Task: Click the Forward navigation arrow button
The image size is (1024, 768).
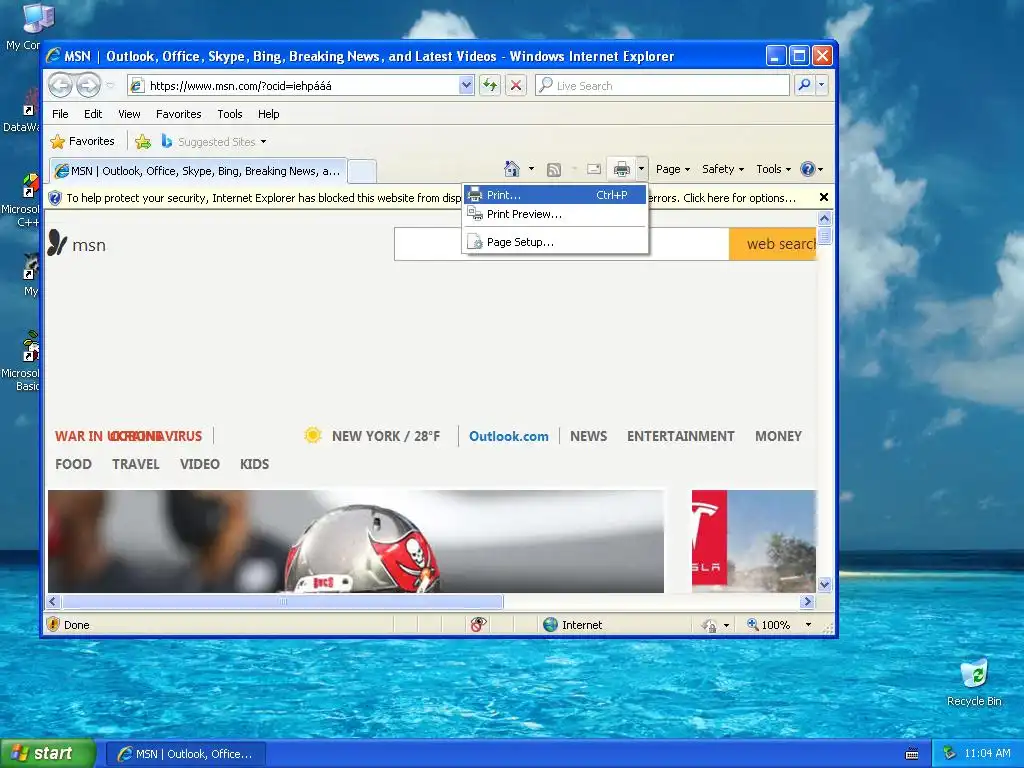Action: coord(88,85)
